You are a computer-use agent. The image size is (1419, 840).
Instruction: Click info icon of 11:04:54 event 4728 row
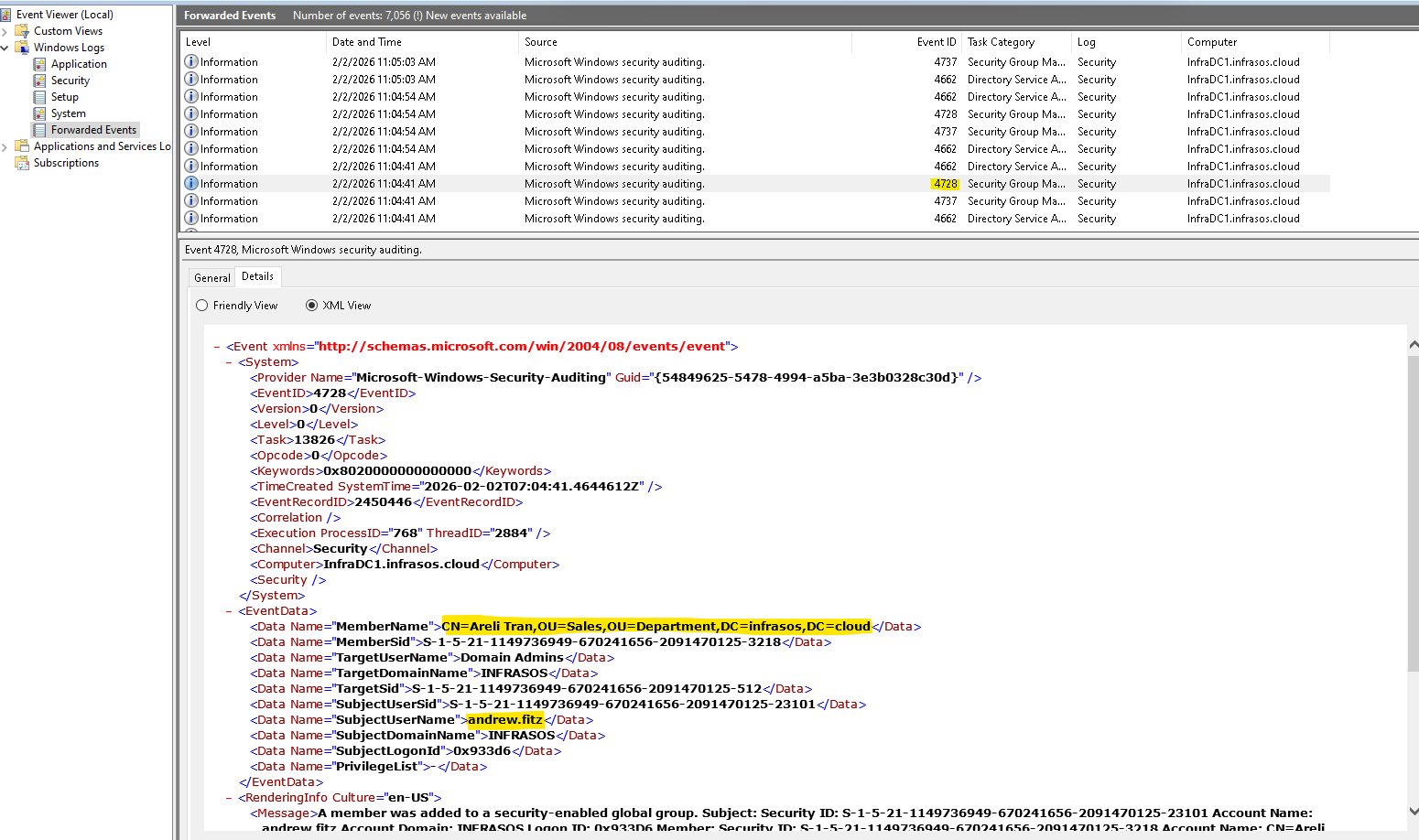191,113
